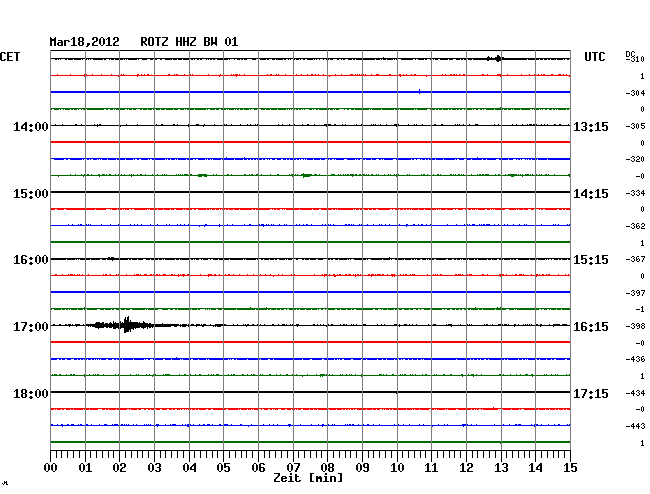The image size is (650, 494).
Task: Click the "00" minute axis tick label
Action: (51, 467)
